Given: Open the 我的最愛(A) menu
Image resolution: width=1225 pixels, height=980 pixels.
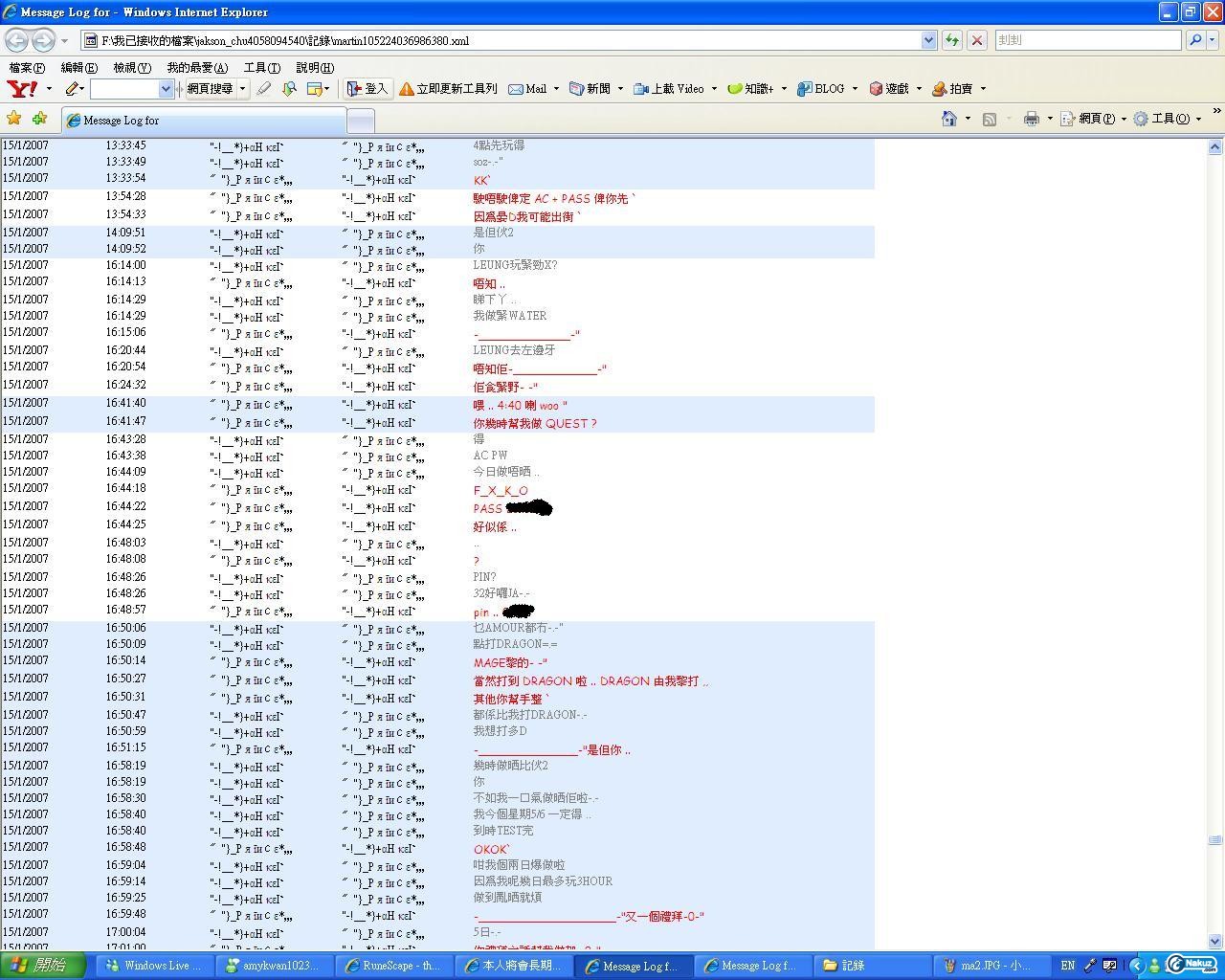Looking at the screenshot, I should pyautogui.click(x=197, y=67).
